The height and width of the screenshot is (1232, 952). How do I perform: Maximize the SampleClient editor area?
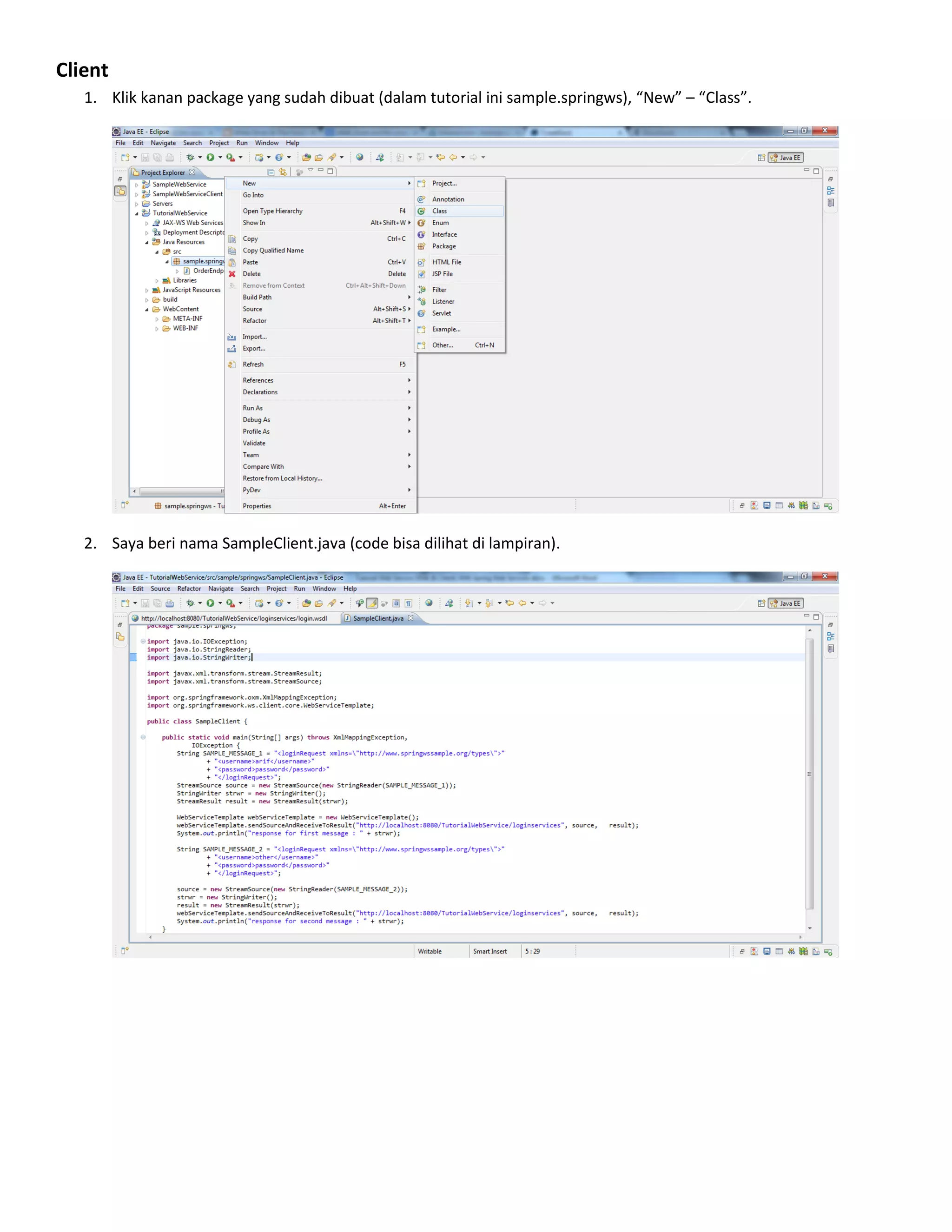click(816, 616)
